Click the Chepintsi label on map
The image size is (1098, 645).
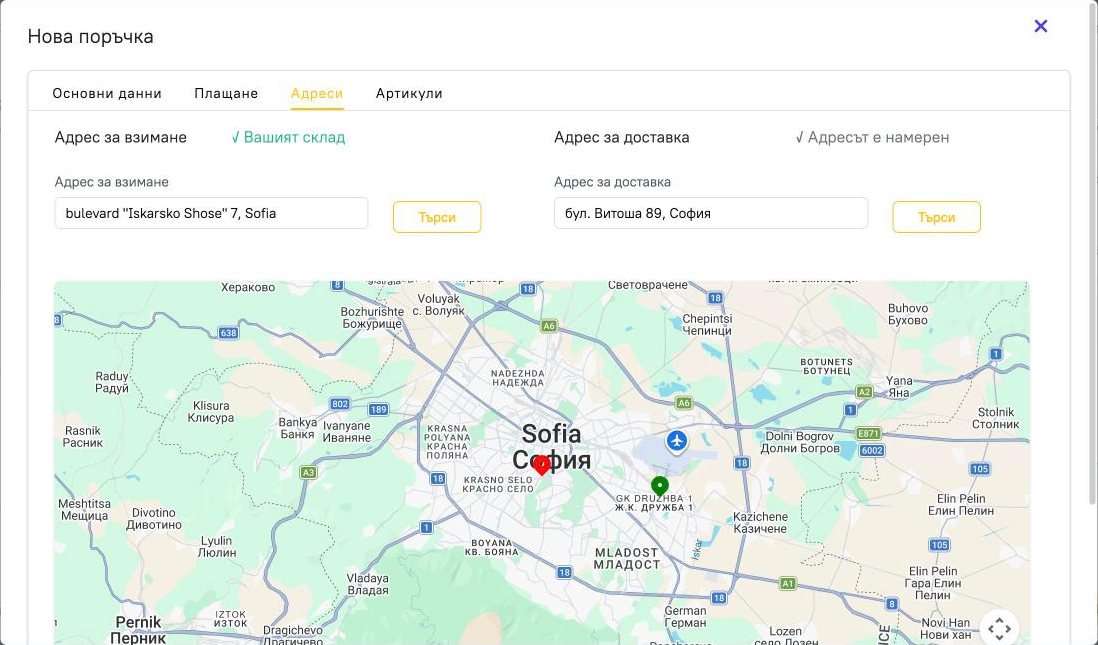coord(707,324)
